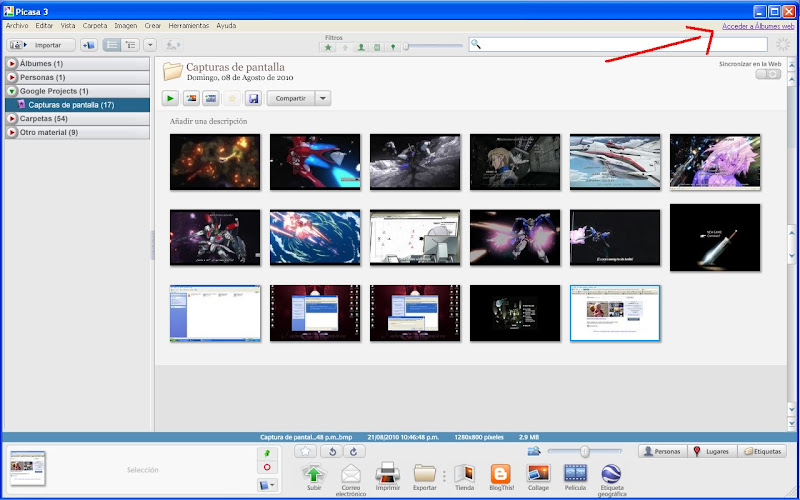
Task: Save edited photos with the disk icon
Action: [253, 98]
